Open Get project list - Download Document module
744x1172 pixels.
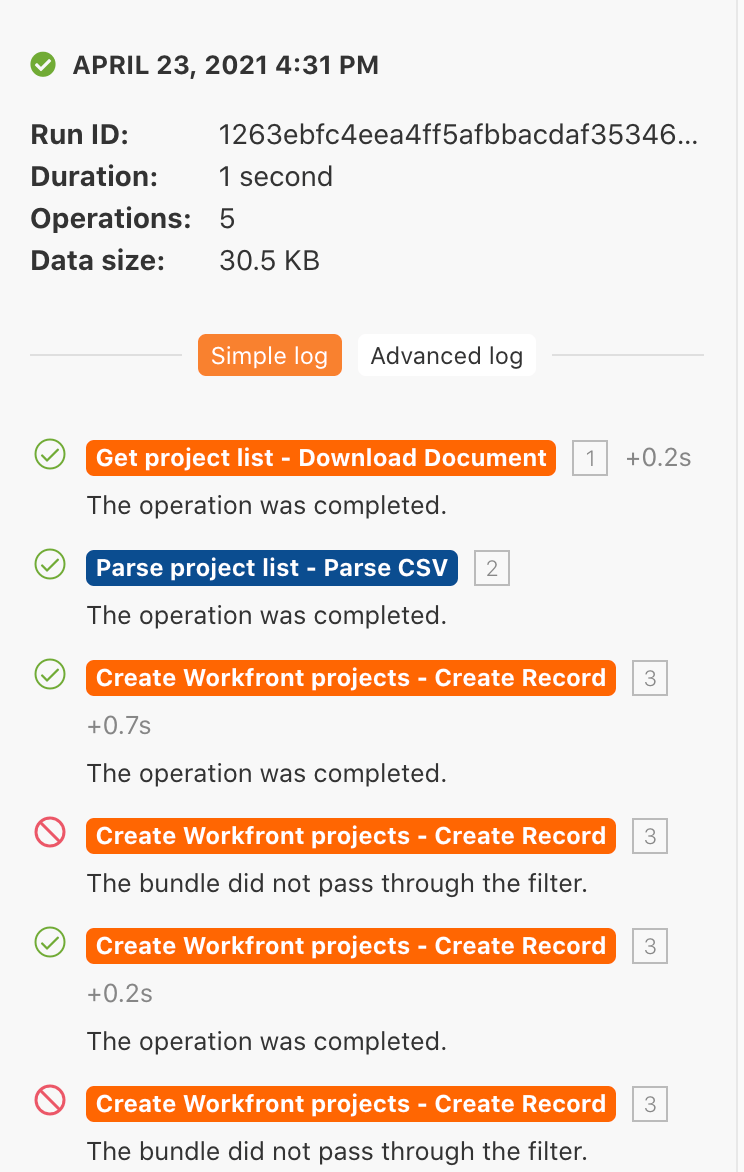321,458
